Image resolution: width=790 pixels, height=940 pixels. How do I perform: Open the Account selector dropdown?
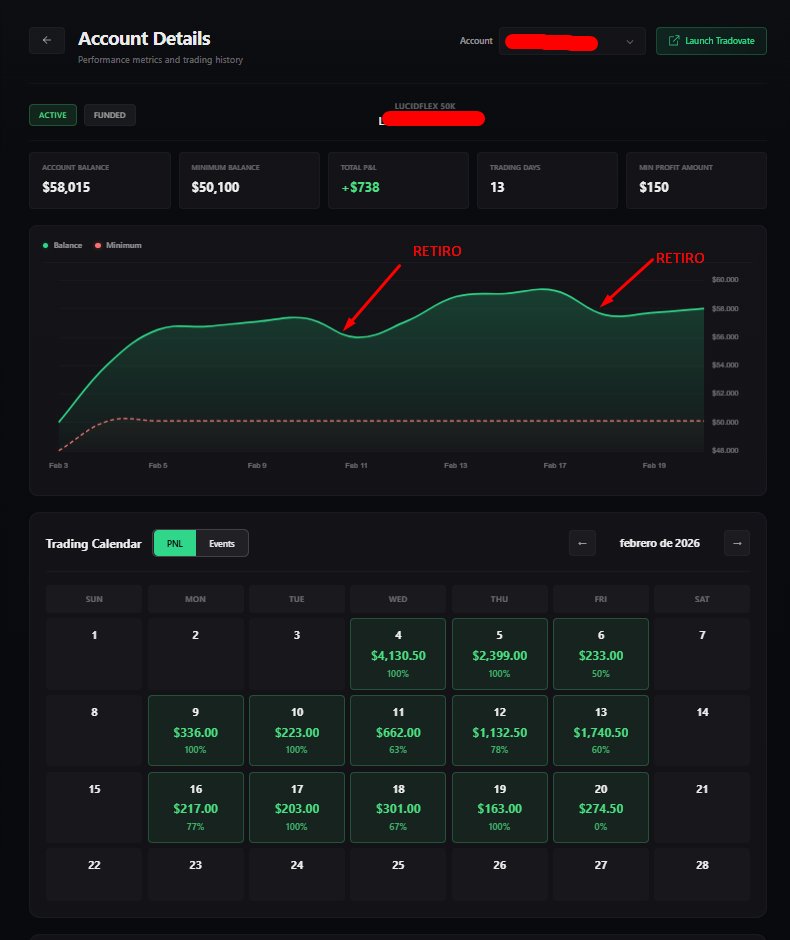tap(572, 41)
